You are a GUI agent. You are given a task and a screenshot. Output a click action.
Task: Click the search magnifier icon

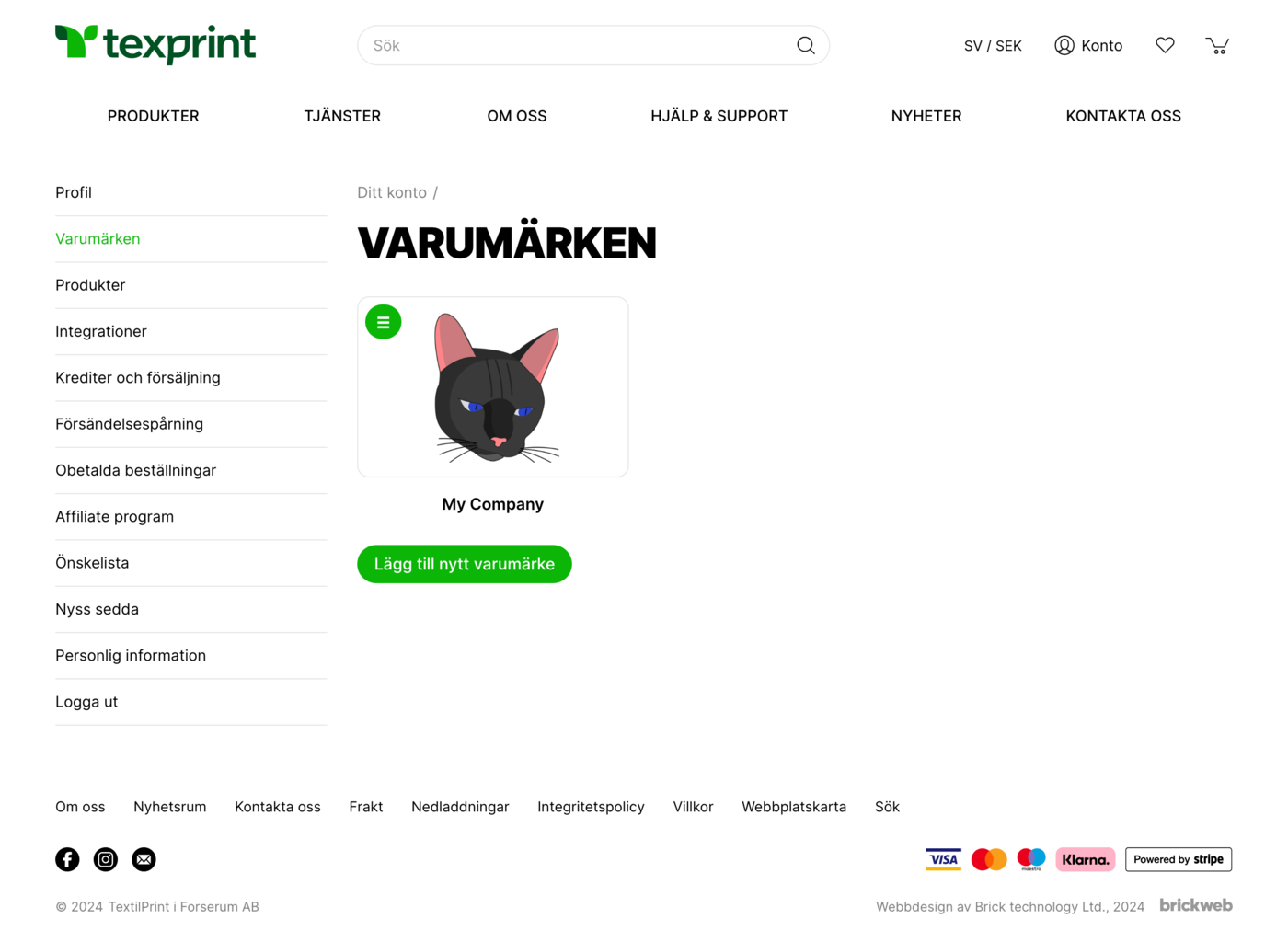coord(806,45)
